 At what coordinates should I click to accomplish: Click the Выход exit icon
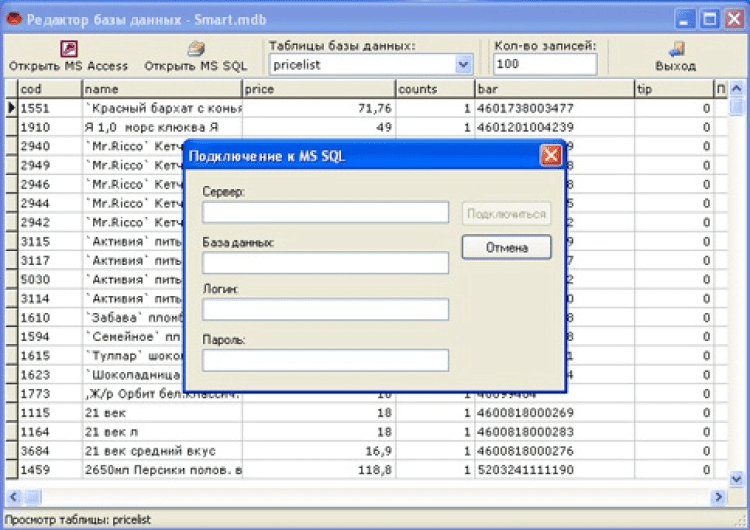676,48
